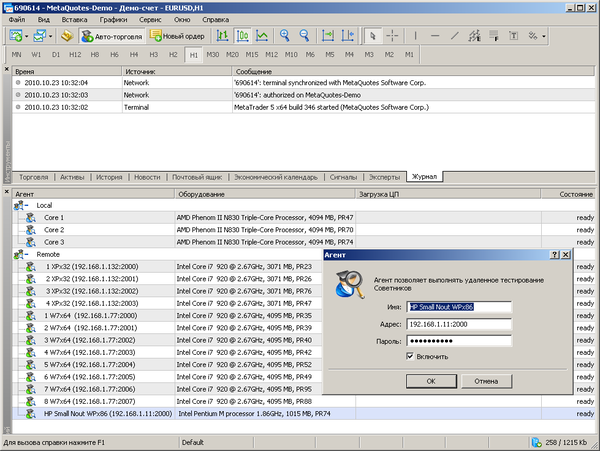This screenshot has height=451, width=600.
Task: Select the HP Small Nout WPx86 agent
Action: point(304,414)
